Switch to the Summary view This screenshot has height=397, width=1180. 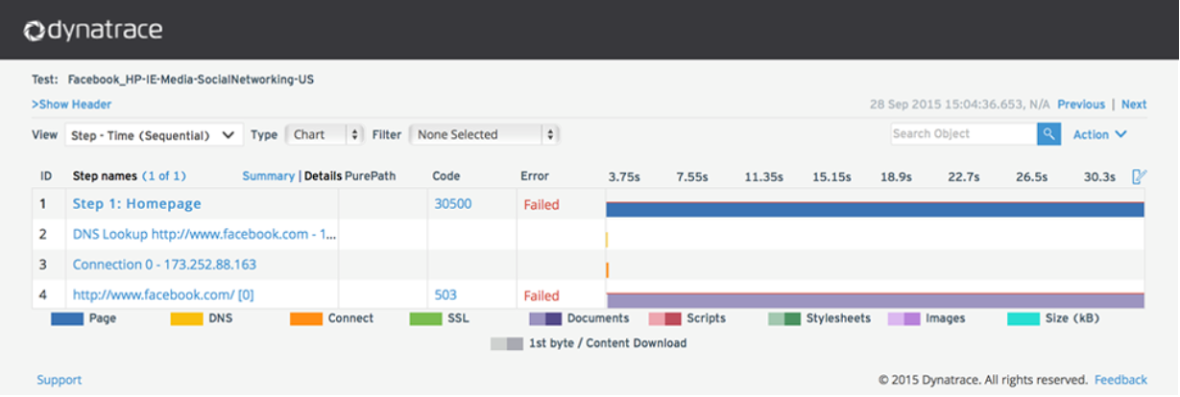(269, 176)
